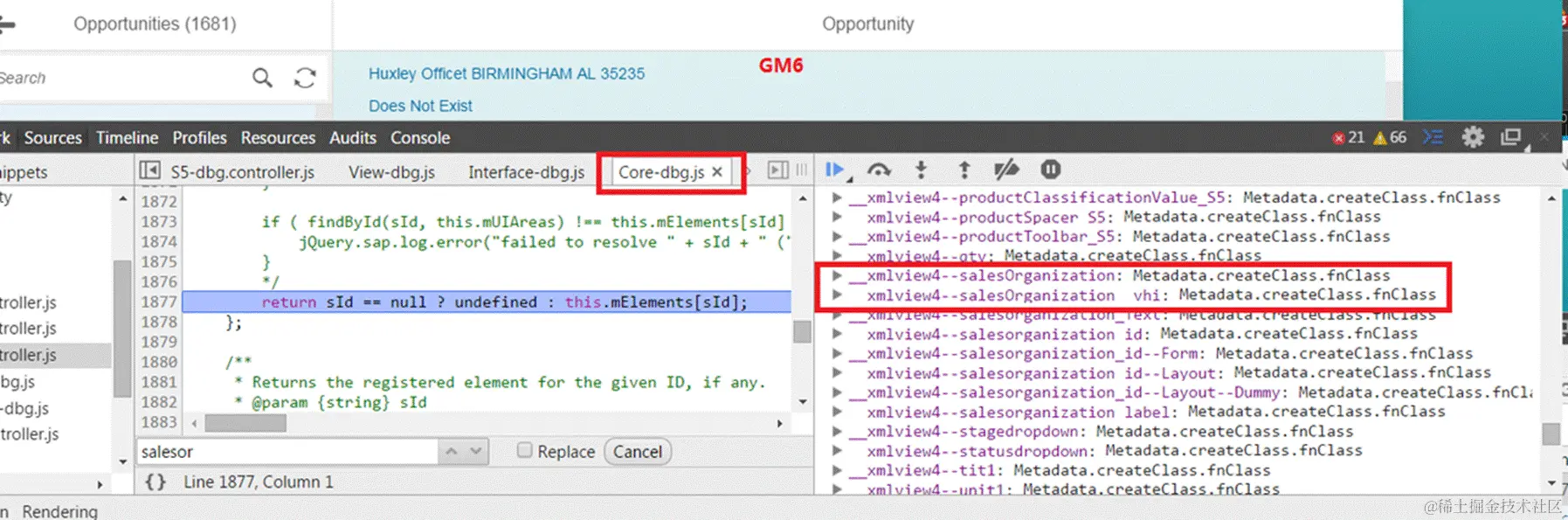1568x520 pixels.
Task: Click the Does Not Exist link
Action: pos(420,106)
